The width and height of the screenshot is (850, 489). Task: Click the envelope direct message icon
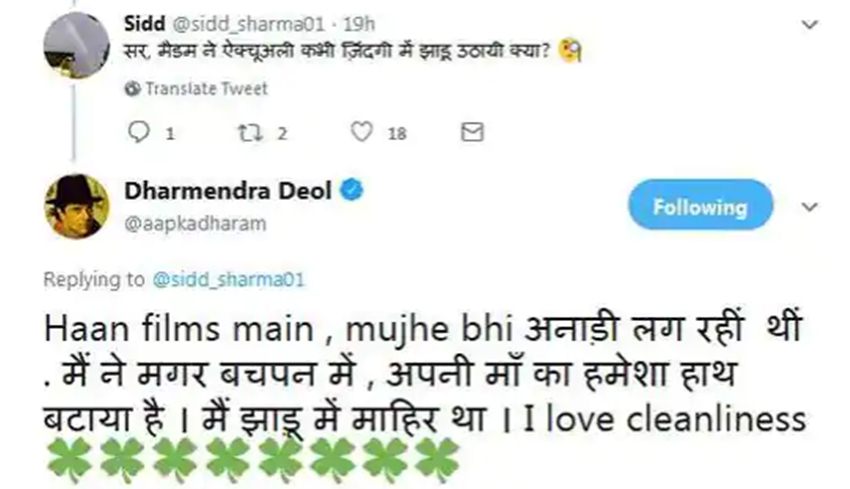pyautogui.click(x=472, y=132)
